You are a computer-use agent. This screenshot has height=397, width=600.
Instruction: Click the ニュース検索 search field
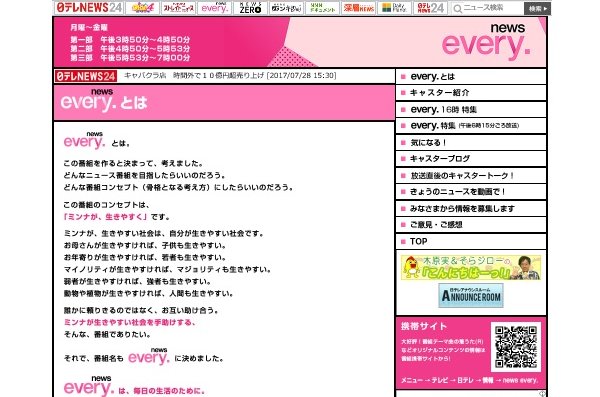click(487, 8)
